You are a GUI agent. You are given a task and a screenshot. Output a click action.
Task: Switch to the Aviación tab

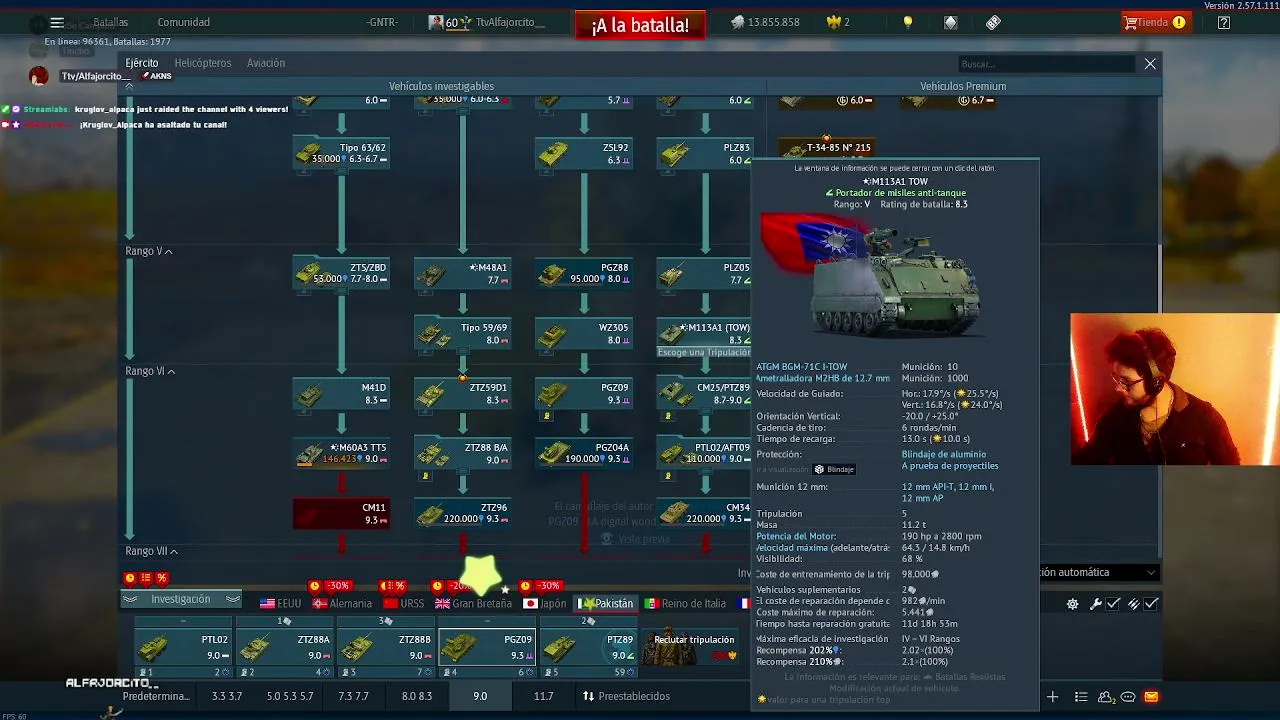pyautogui.click(x=266, y=63)
